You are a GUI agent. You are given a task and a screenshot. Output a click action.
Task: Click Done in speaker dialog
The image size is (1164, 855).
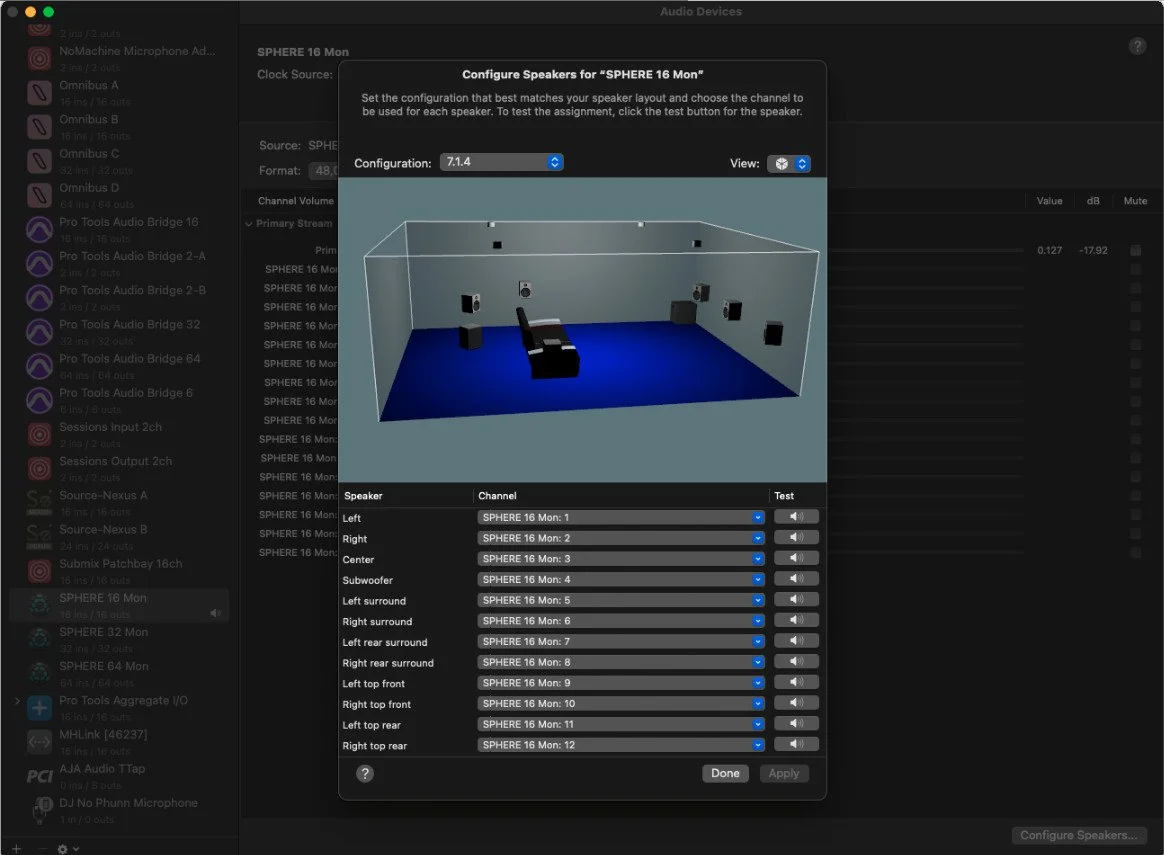click(x=725, y=773)
